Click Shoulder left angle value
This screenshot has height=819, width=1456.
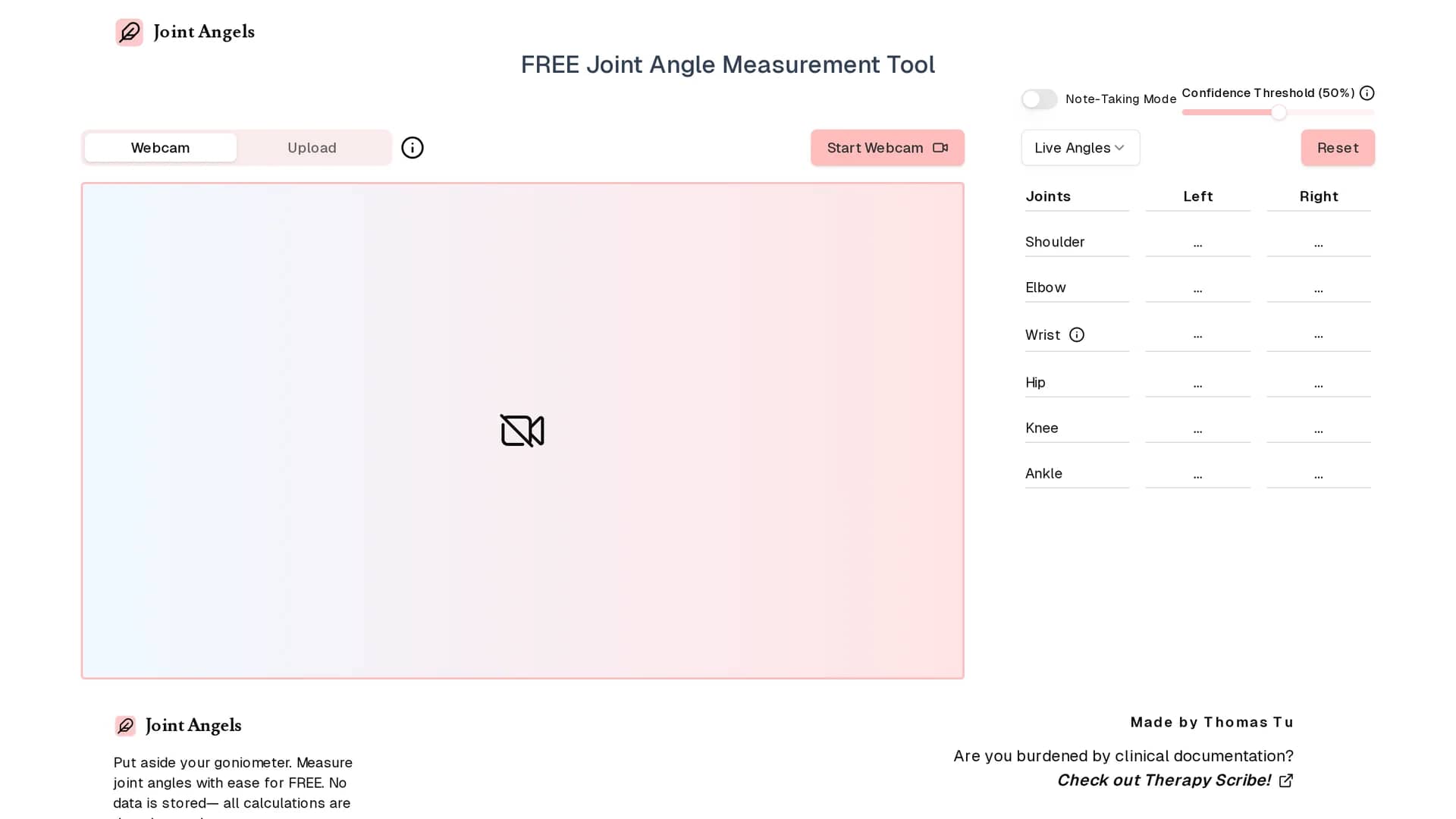(x=1197, y=243)
